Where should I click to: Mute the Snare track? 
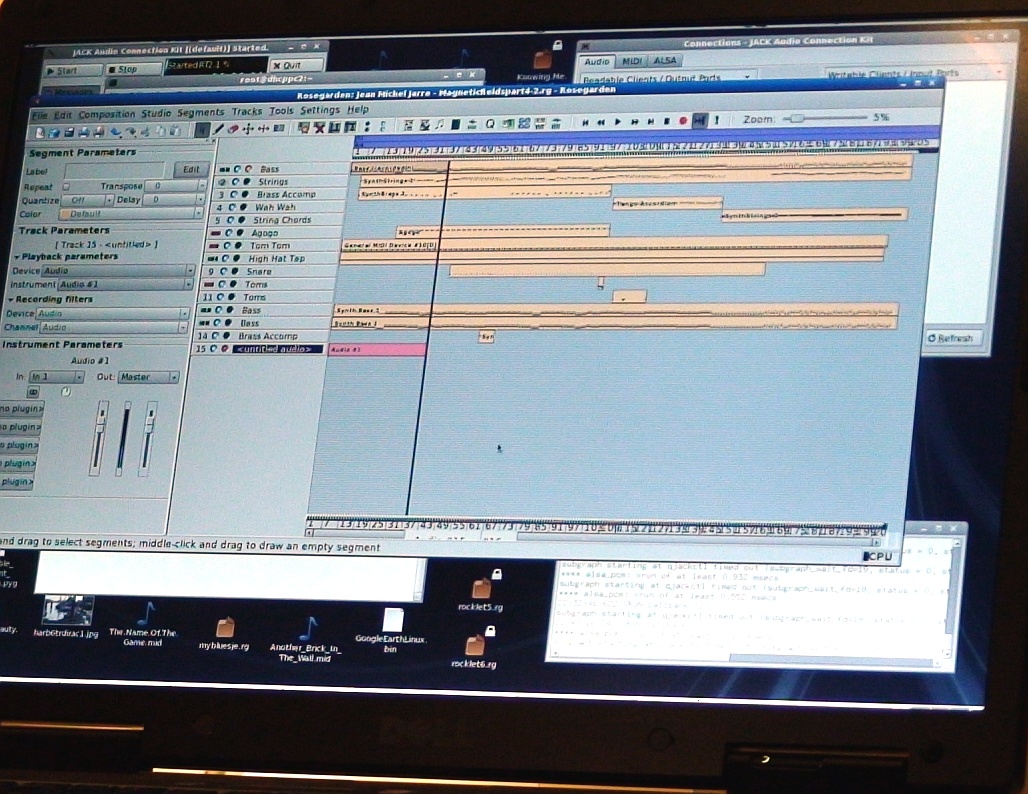(224, 271)
